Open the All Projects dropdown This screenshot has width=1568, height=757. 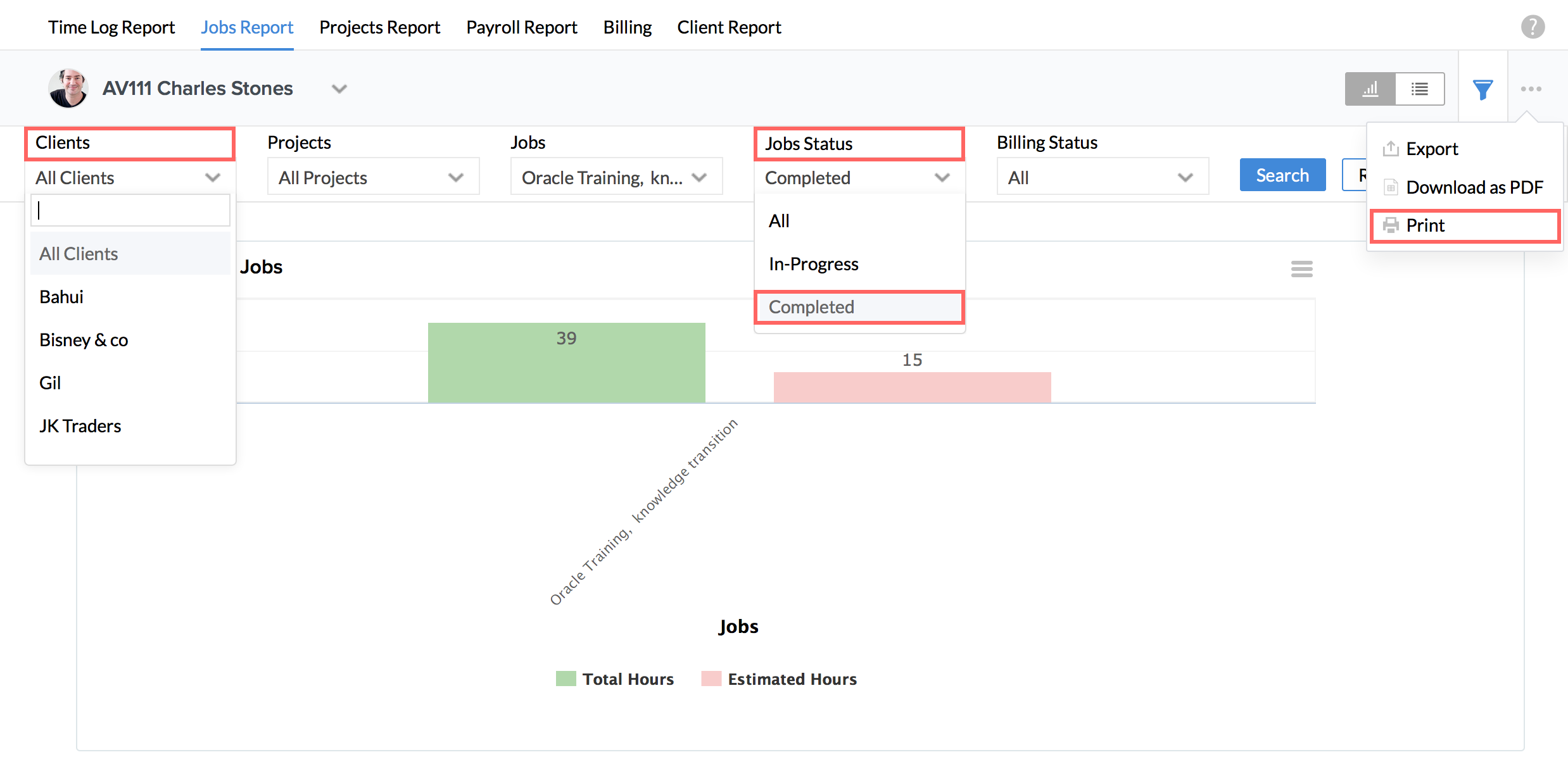tap(372, 178)
